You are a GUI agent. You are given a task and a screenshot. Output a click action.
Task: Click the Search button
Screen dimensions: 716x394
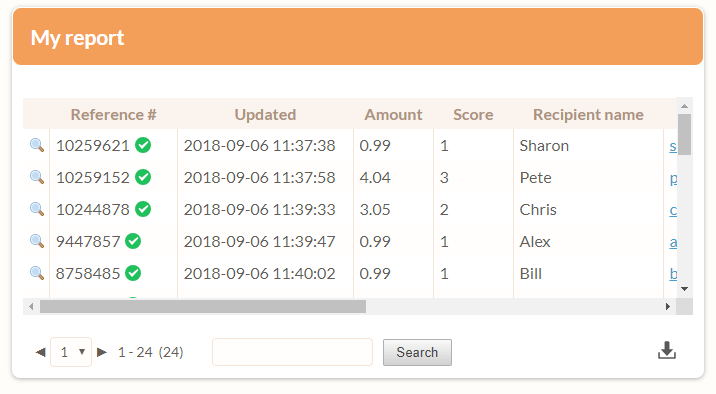coord(417,352)
